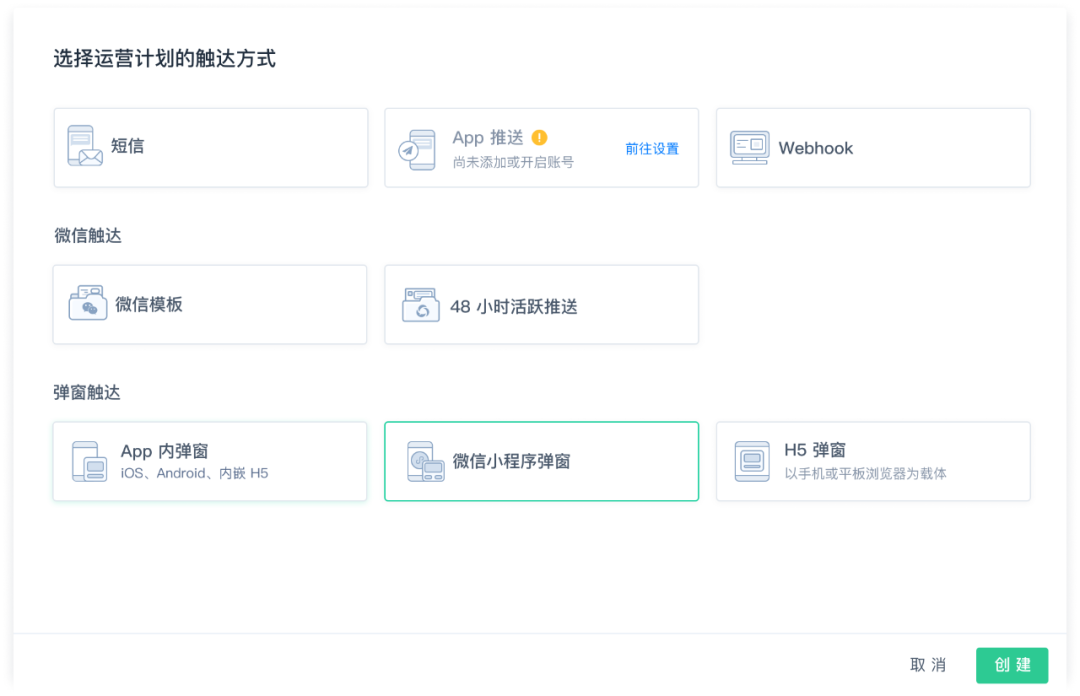Click the WeChat mini program popup icon
The height and width of the screenshot is (696, 1080).
[425, 461]
